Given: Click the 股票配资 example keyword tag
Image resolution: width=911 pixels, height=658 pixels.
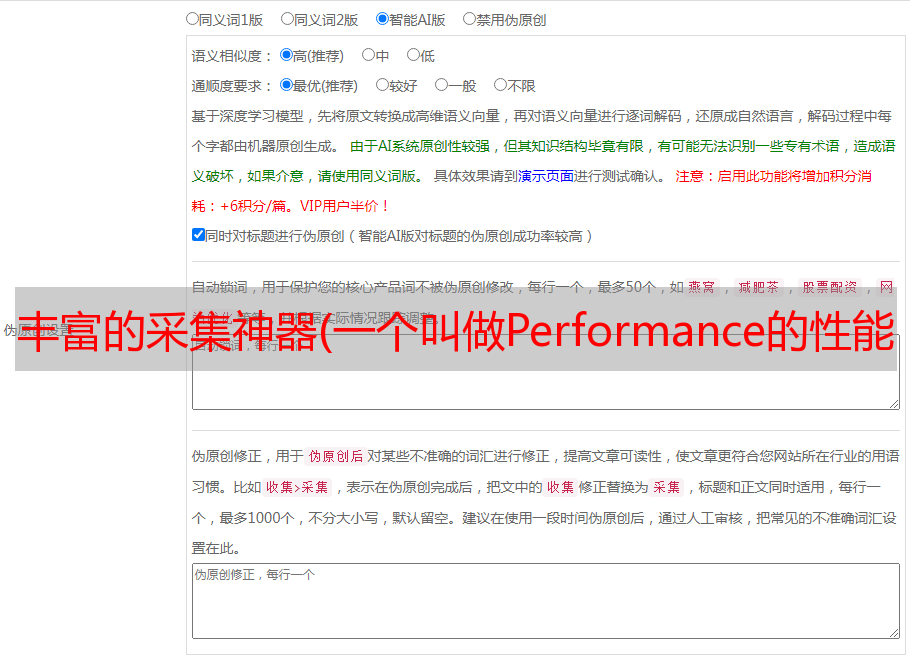Looking at the screenshot, I should [830, 287].
